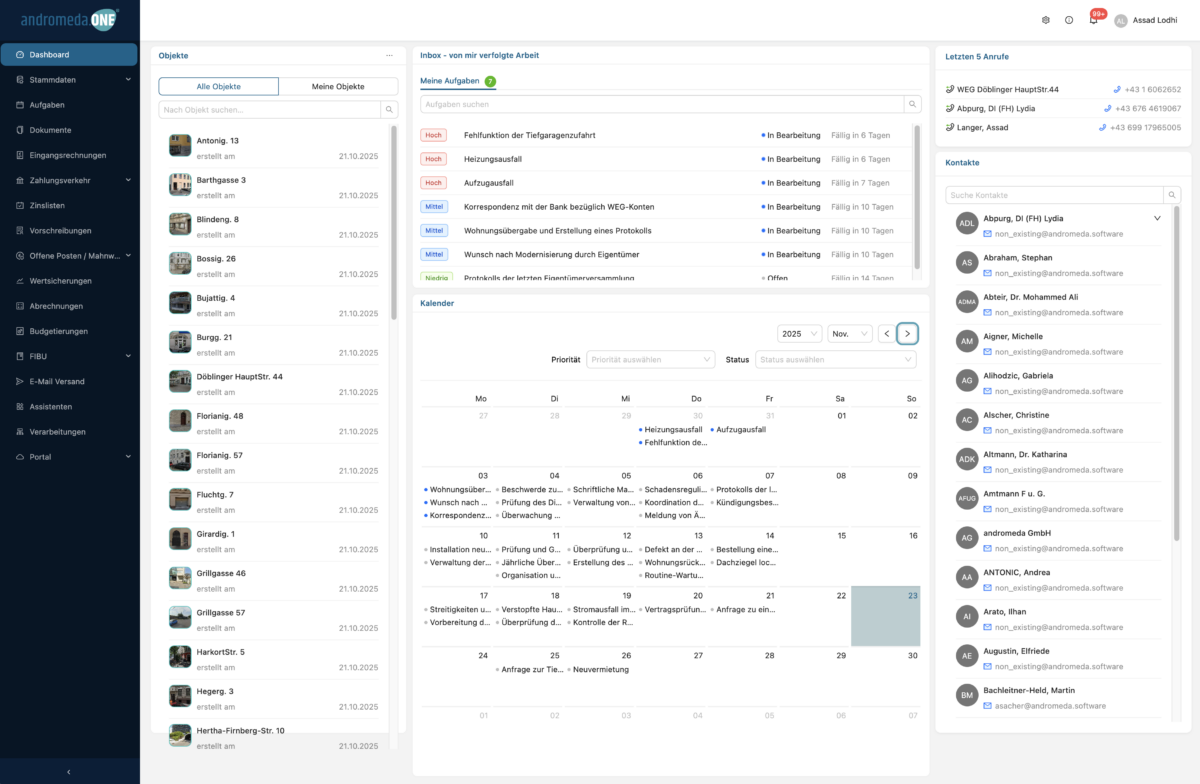Open Aufgaben from the sidebar
This screenshot has height=784, width=1200.
point(69,105)
